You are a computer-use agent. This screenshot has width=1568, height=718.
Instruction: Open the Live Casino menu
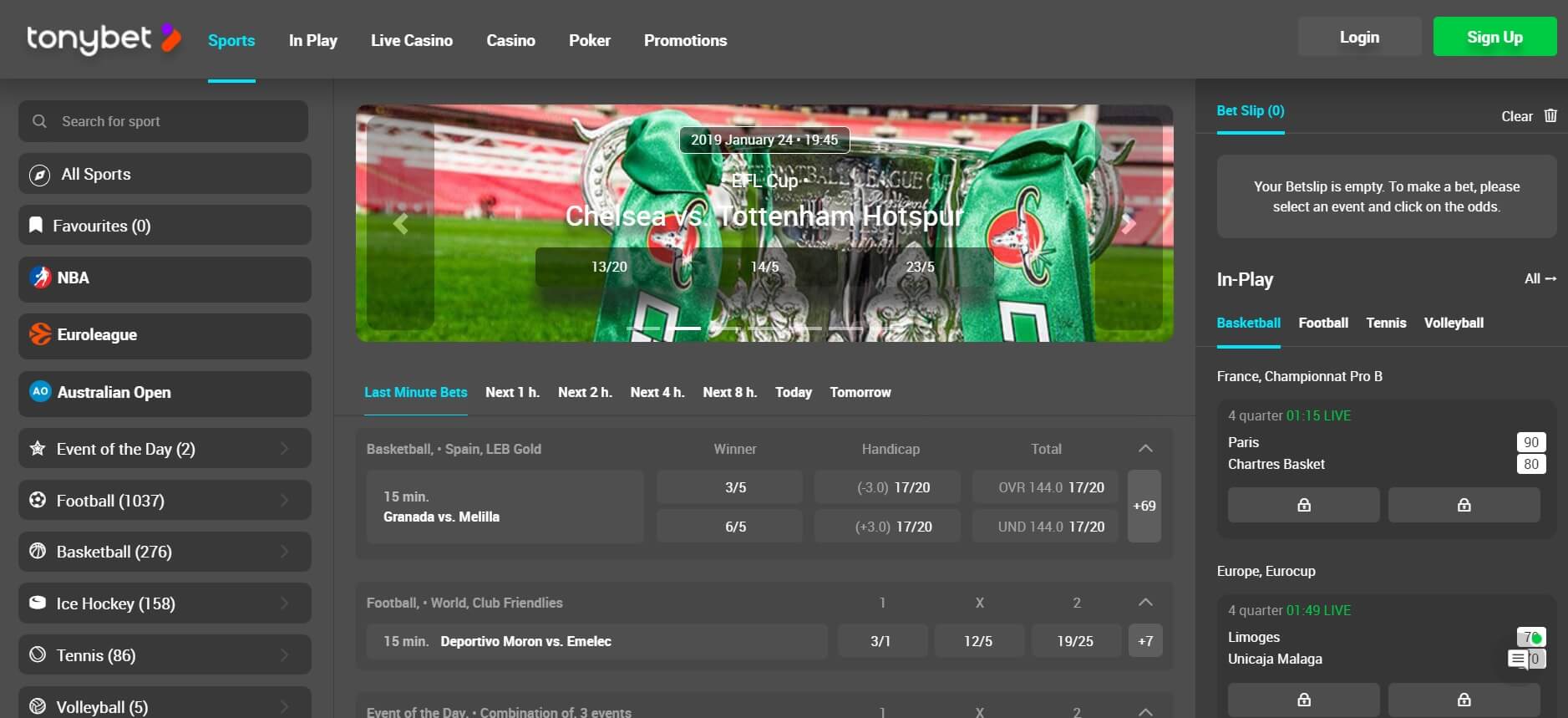pos(412,40)
